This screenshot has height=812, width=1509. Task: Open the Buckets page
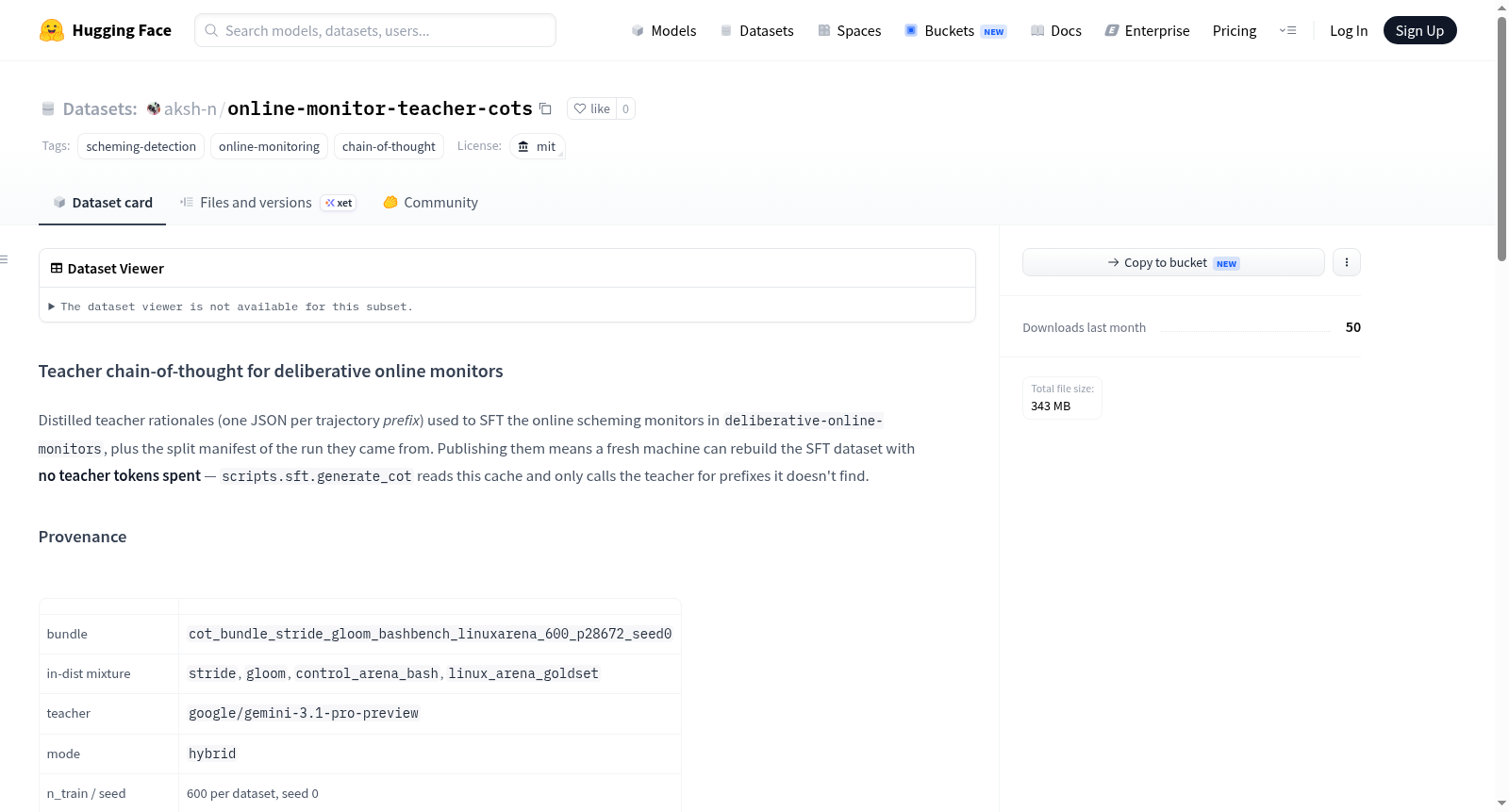coord(955,30)
